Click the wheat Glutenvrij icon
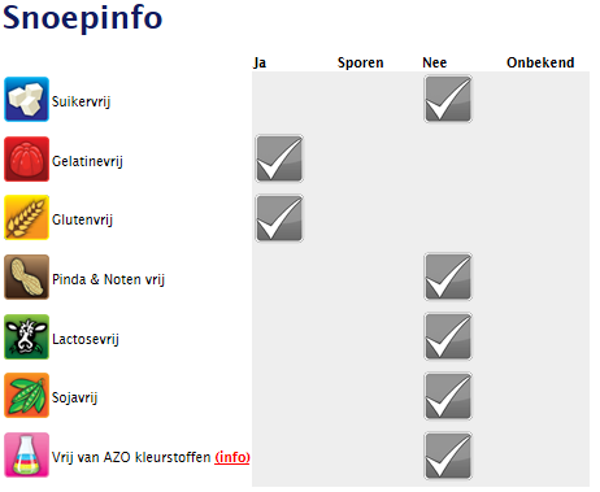The width and height of the screenshot is (600, 492). (x=27, y=218)
